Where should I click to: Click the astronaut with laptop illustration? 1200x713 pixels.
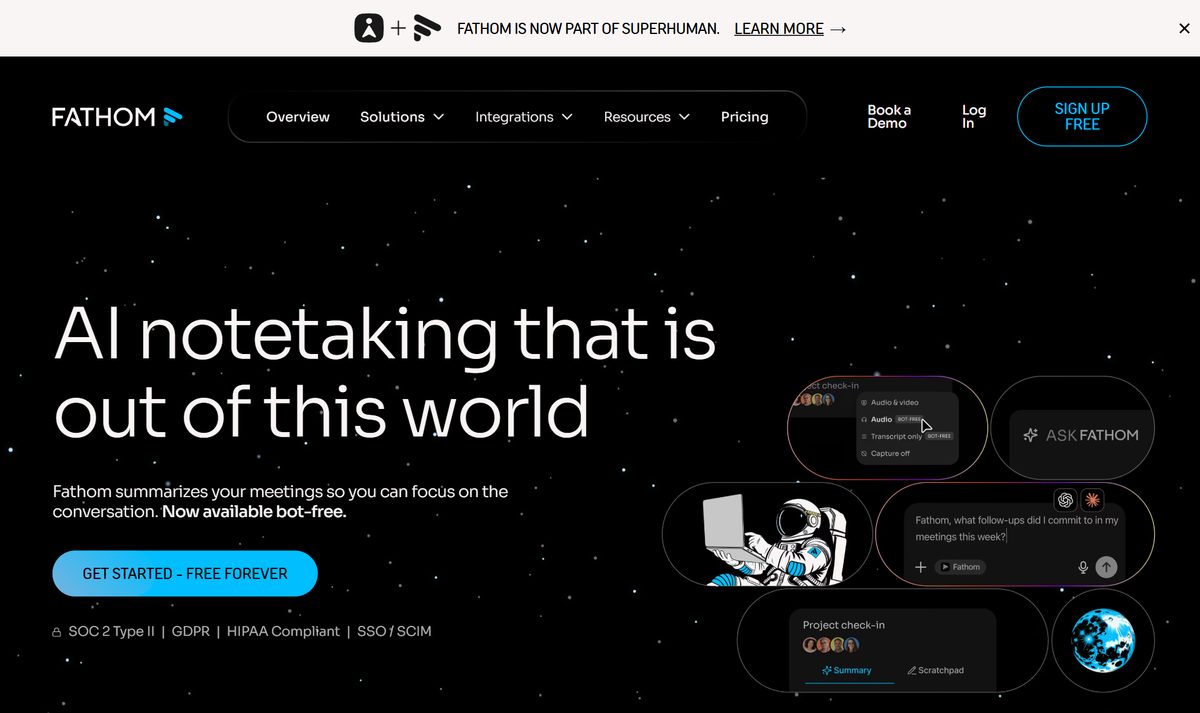point(774,539)
